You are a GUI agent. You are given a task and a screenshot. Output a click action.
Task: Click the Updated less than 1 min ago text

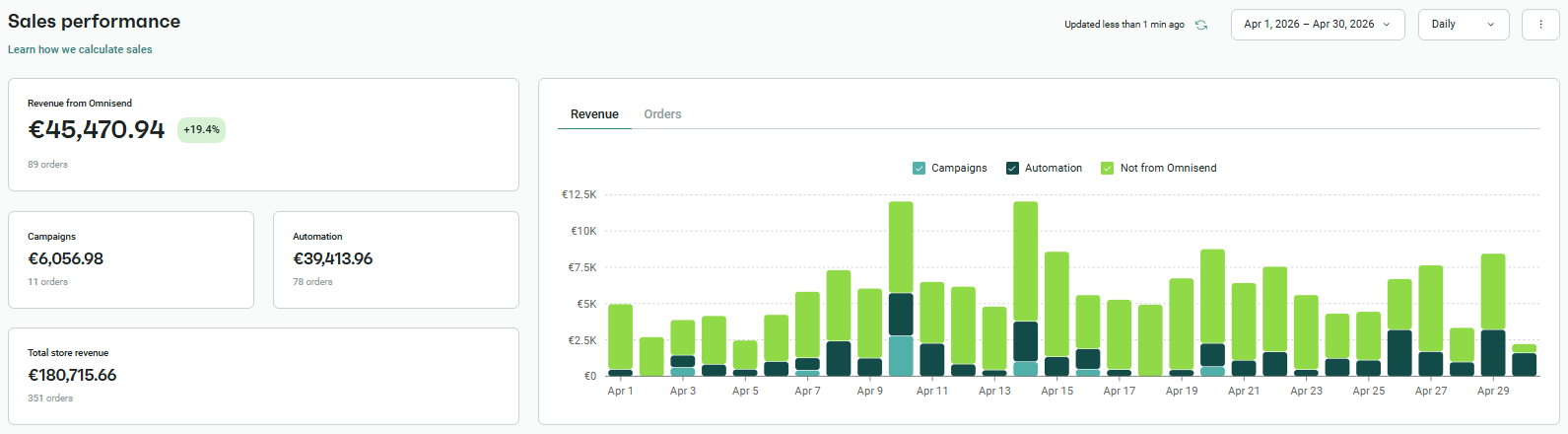pyautogui.click(x=1125, y=25)
